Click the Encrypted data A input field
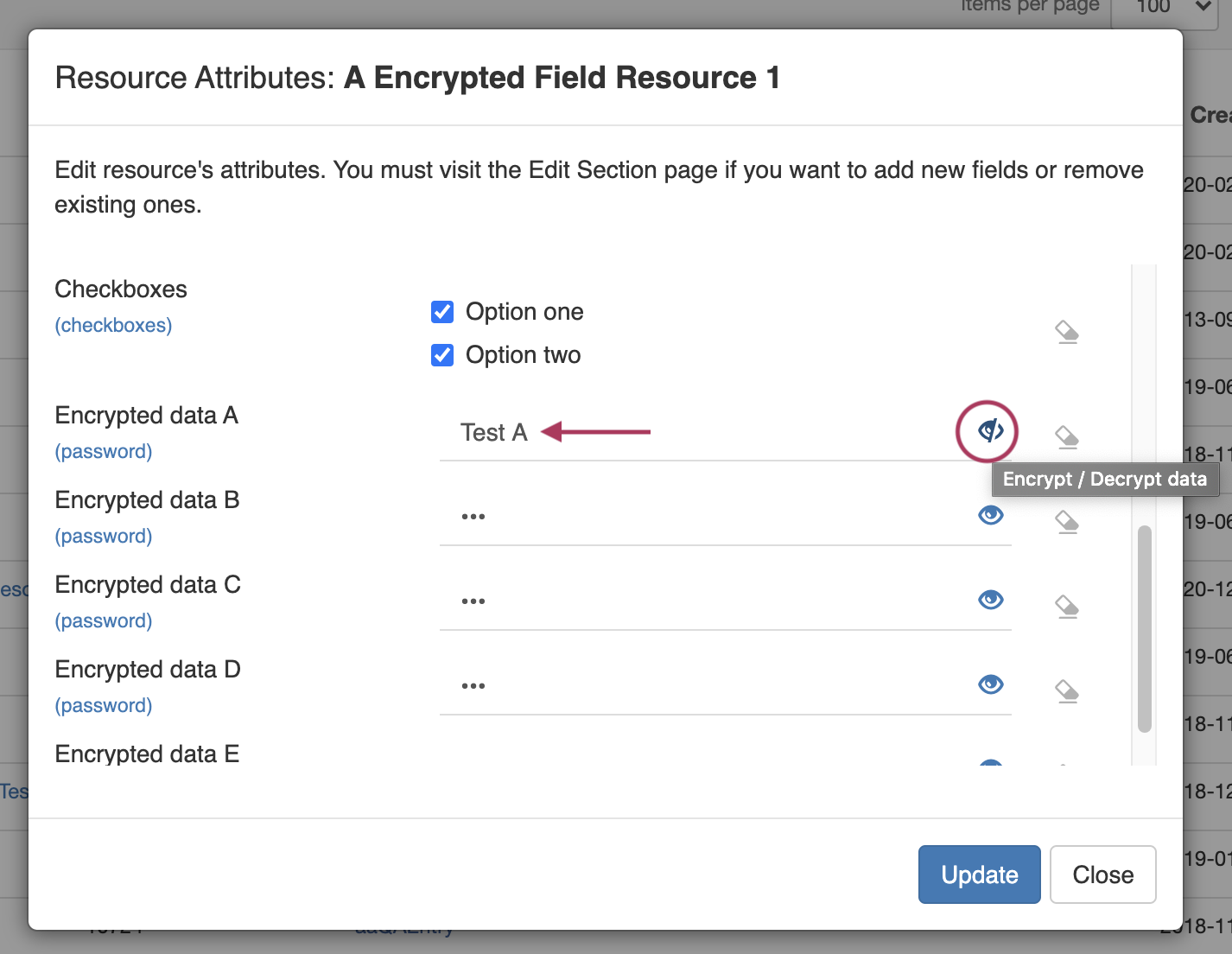The width and height of the screenshot is (1232, 954). click(x=700, y=433)
